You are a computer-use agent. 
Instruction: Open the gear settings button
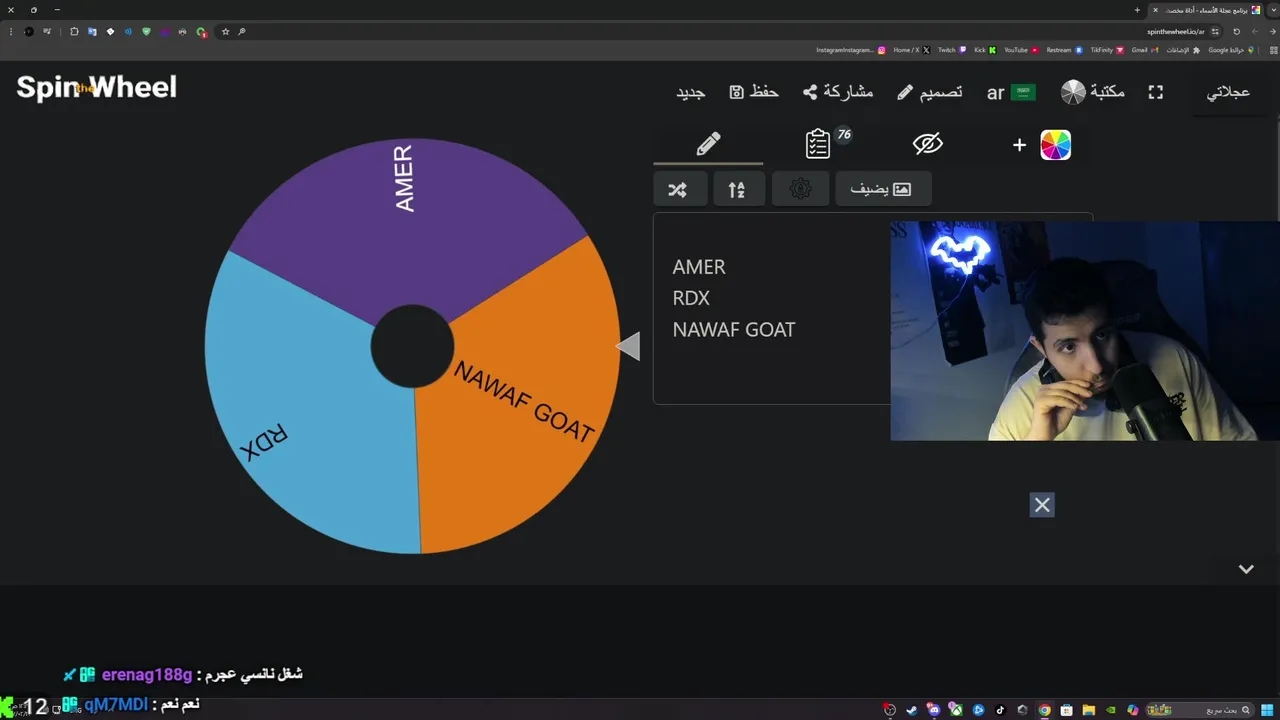[800, 189]
